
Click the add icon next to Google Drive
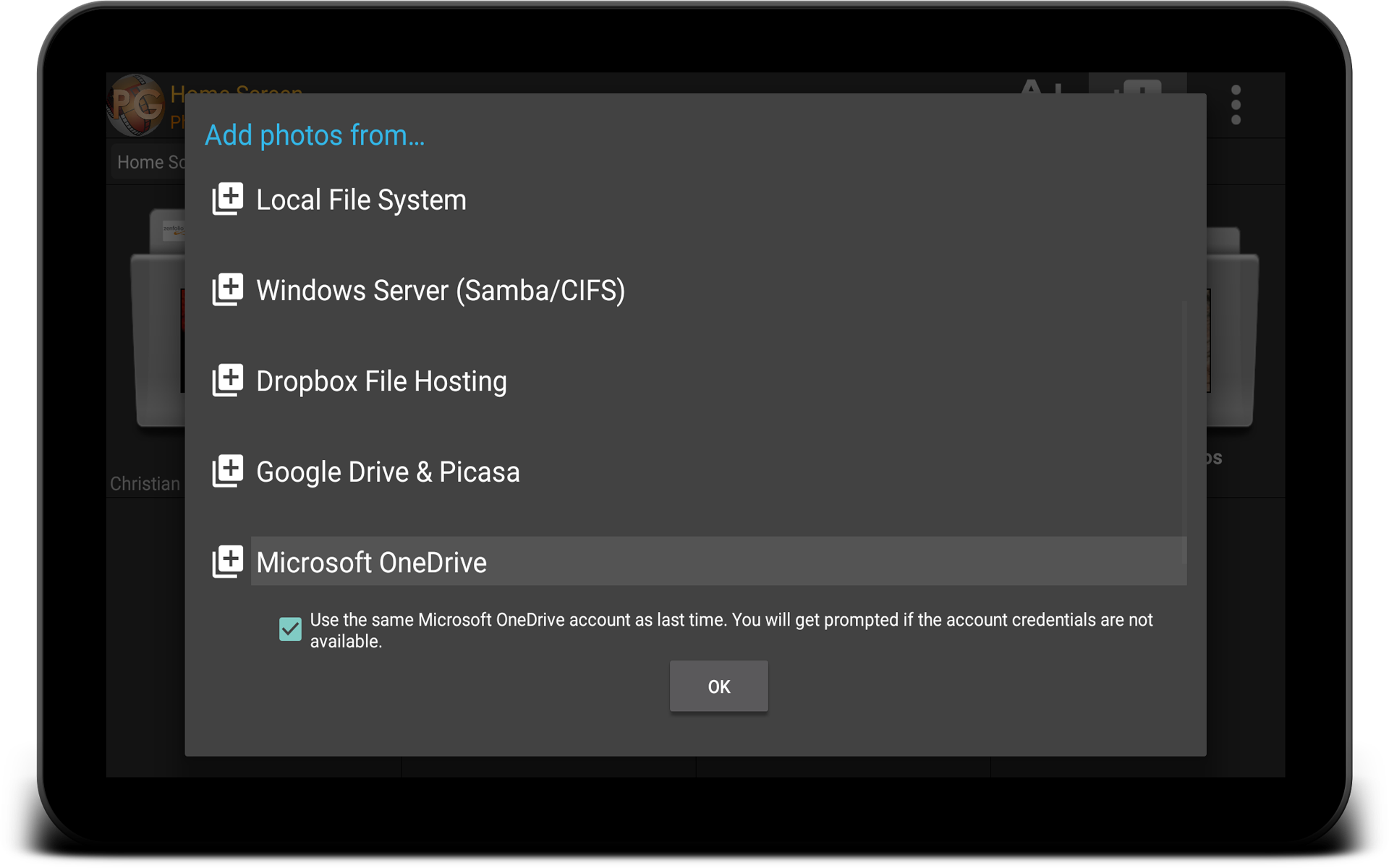click(x=227, y=471)
